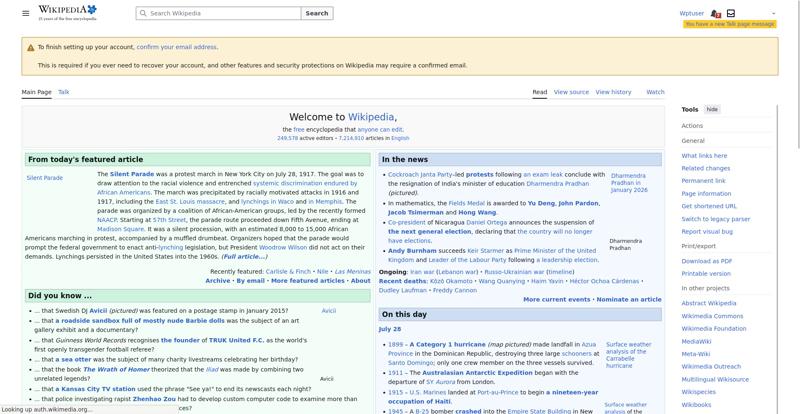Click Switch to legacy parser
Image resolution: width=800 pixels, height=414 pixels.
(x=716, y=220)
